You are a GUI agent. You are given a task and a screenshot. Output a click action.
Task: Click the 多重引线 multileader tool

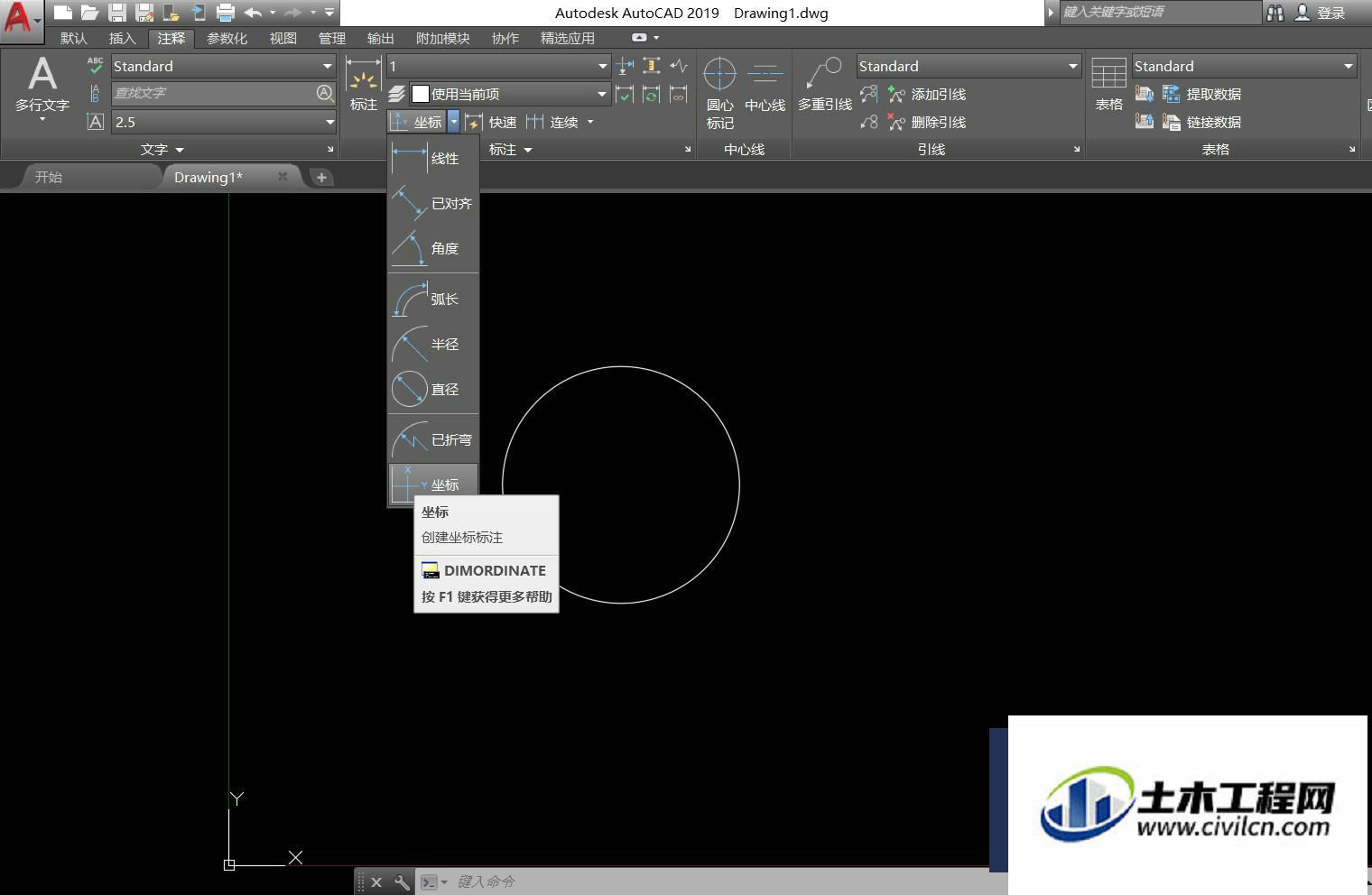(x=824, y=85)
